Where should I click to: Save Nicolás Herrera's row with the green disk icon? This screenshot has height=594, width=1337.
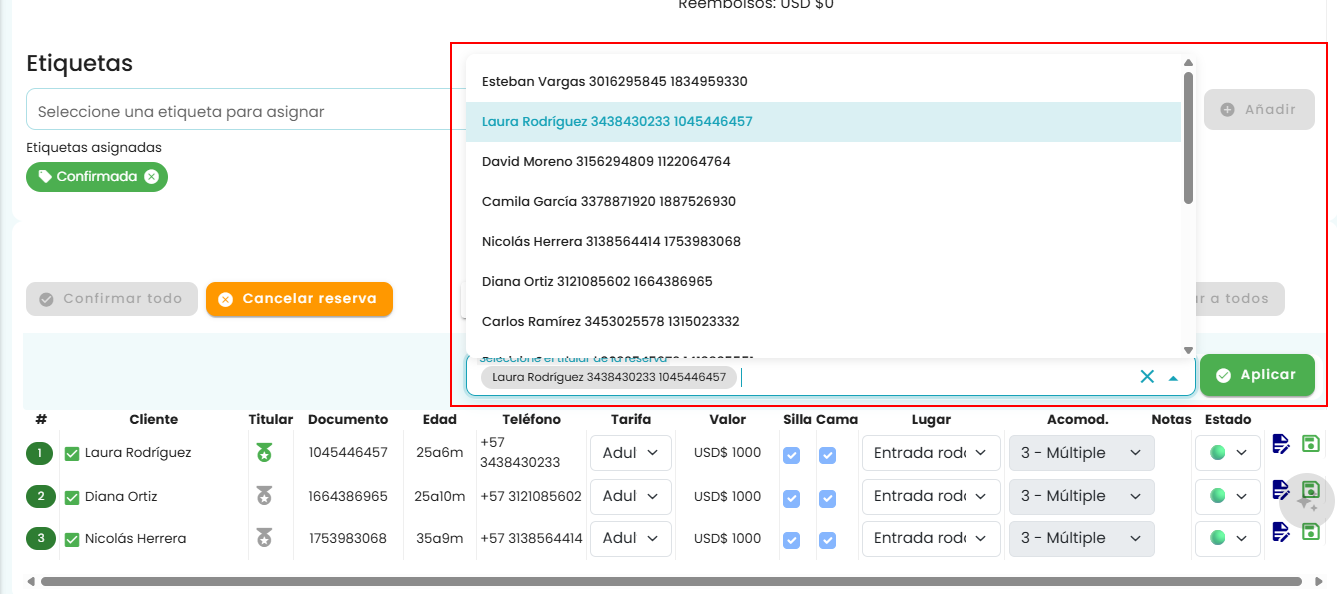[1310, 531]
